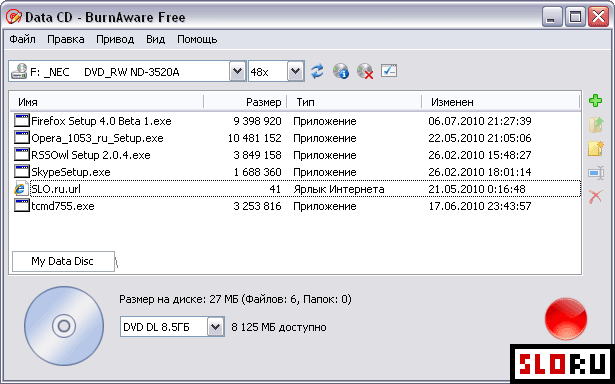Click the My Data Disc label field
Screen dimensions: 615x384
(x=63, y=261)
